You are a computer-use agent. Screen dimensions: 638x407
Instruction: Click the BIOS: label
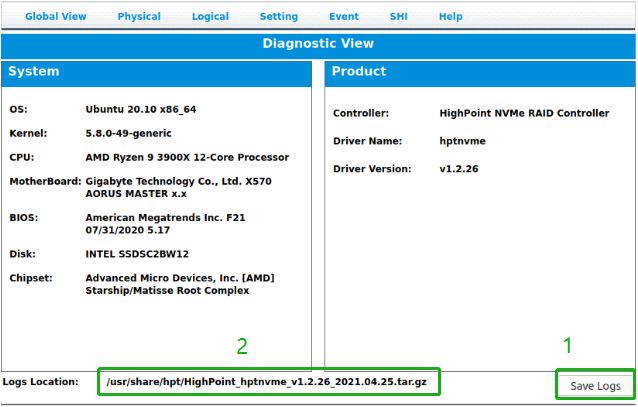[24, 218]
